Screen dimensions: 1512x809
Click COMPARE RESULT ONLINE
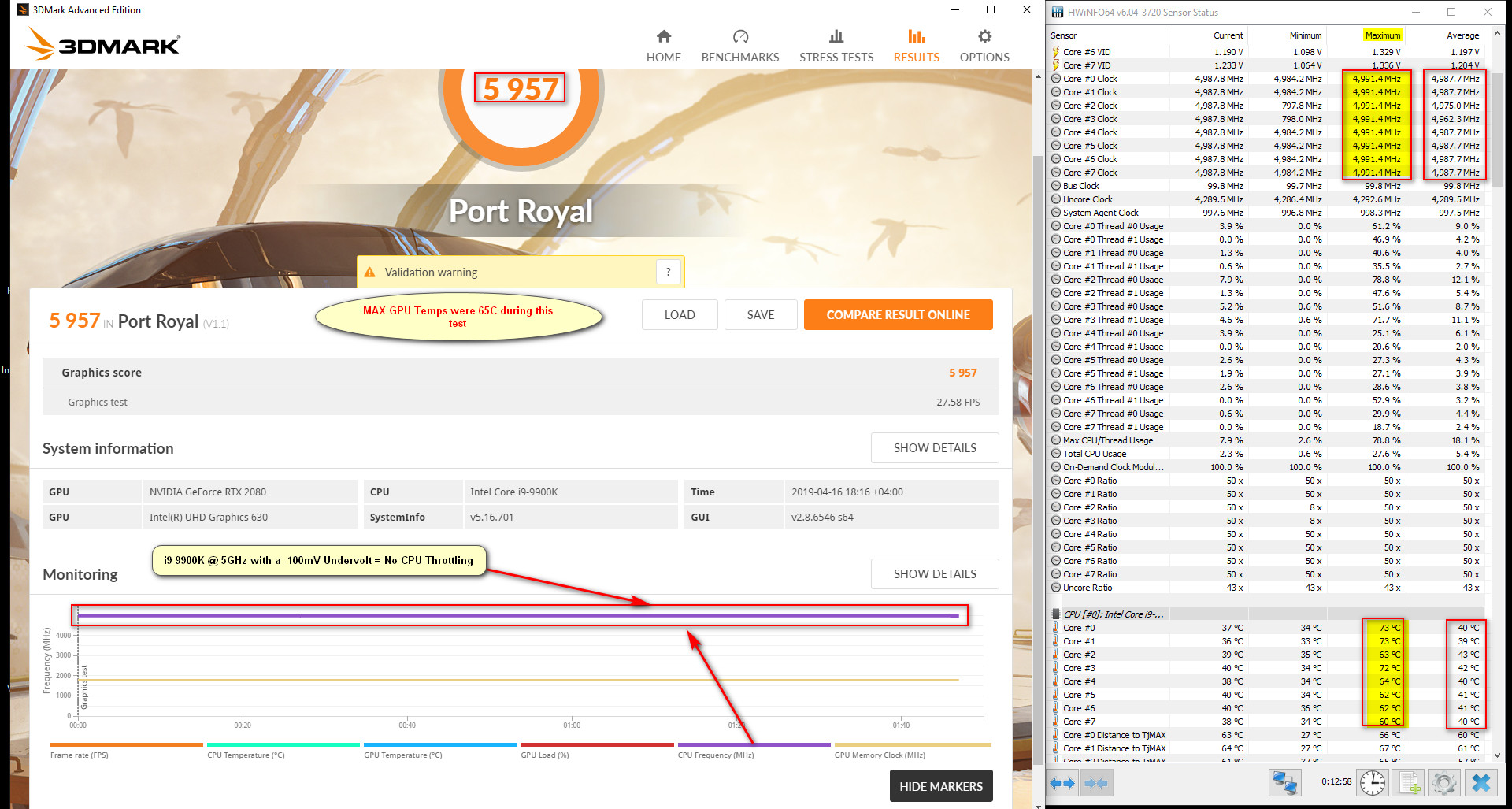(x=898, y=314)
